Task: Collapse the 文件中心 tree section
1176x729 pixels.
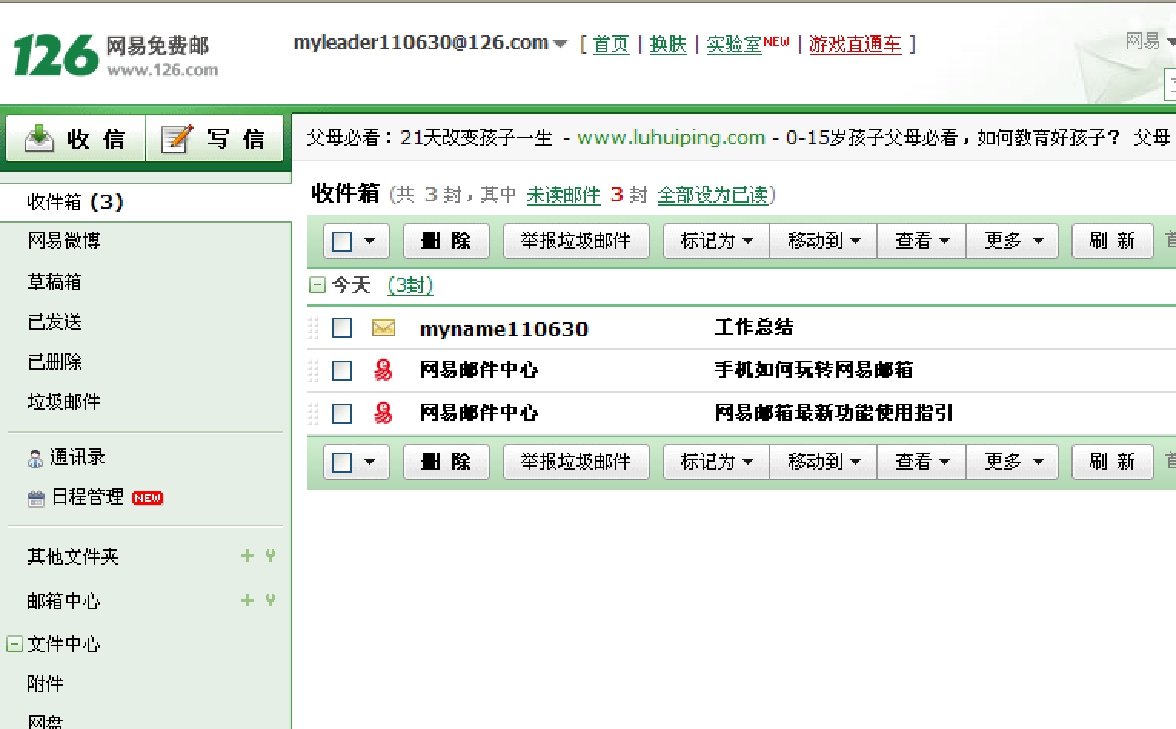Action: click(14, 644)
